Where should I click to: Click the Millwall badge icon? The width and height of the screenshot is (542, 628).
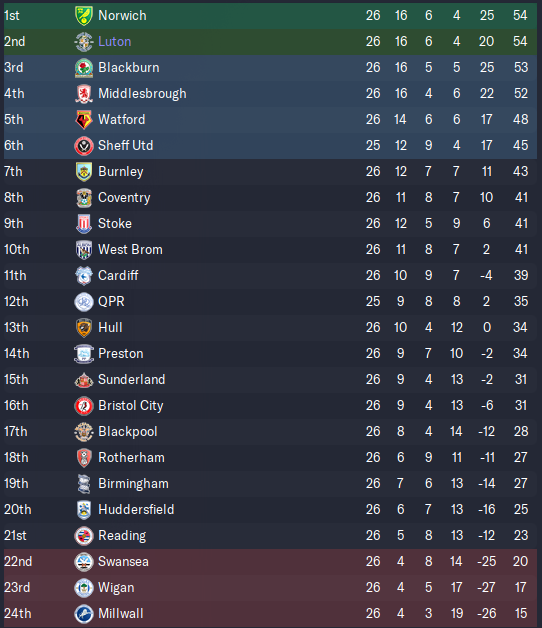pyautogui.click(x=84, y=614)
